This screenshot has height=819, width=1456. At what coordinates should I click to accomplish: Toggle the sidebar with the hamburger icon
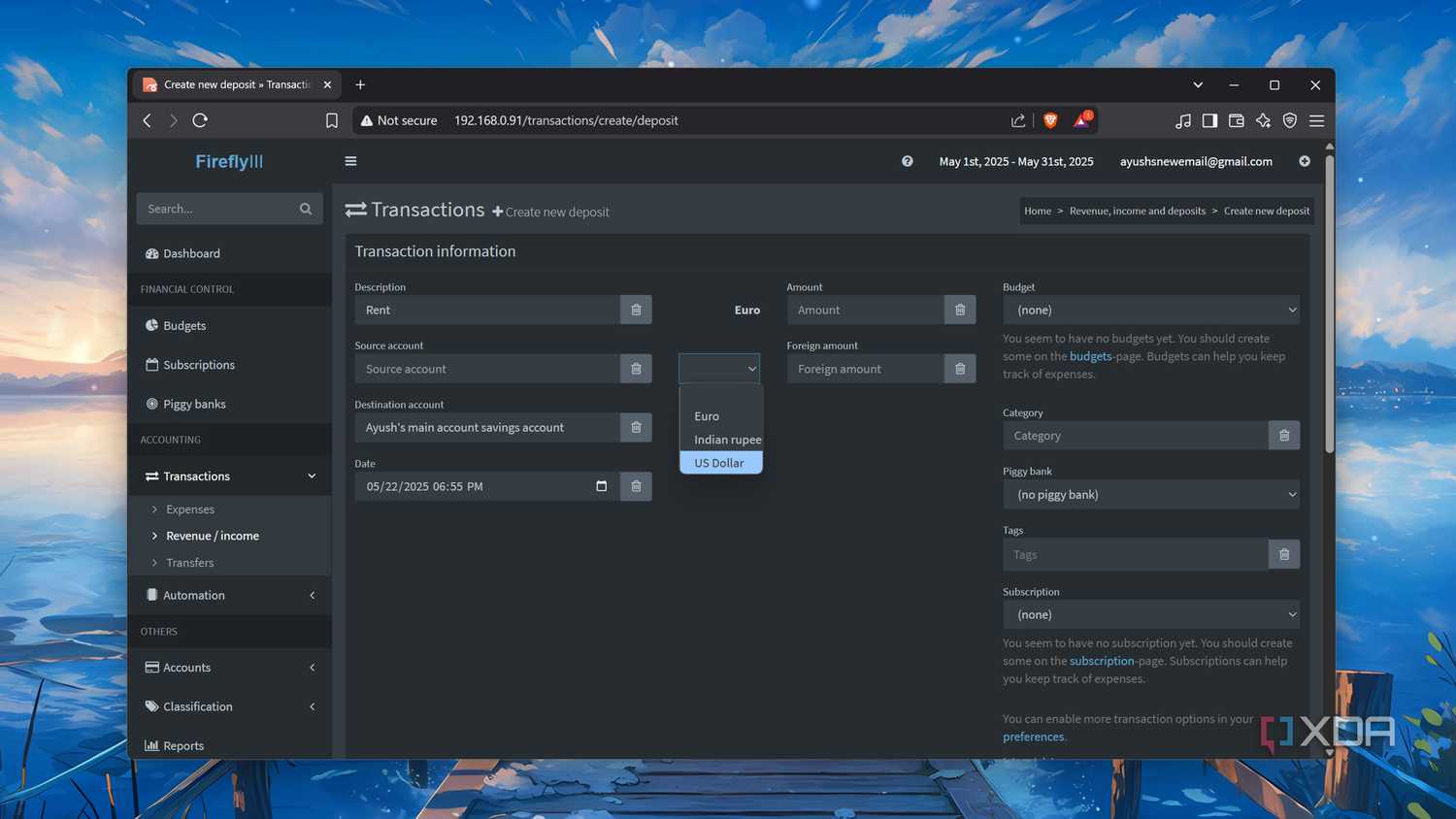(x=350, y=161)
